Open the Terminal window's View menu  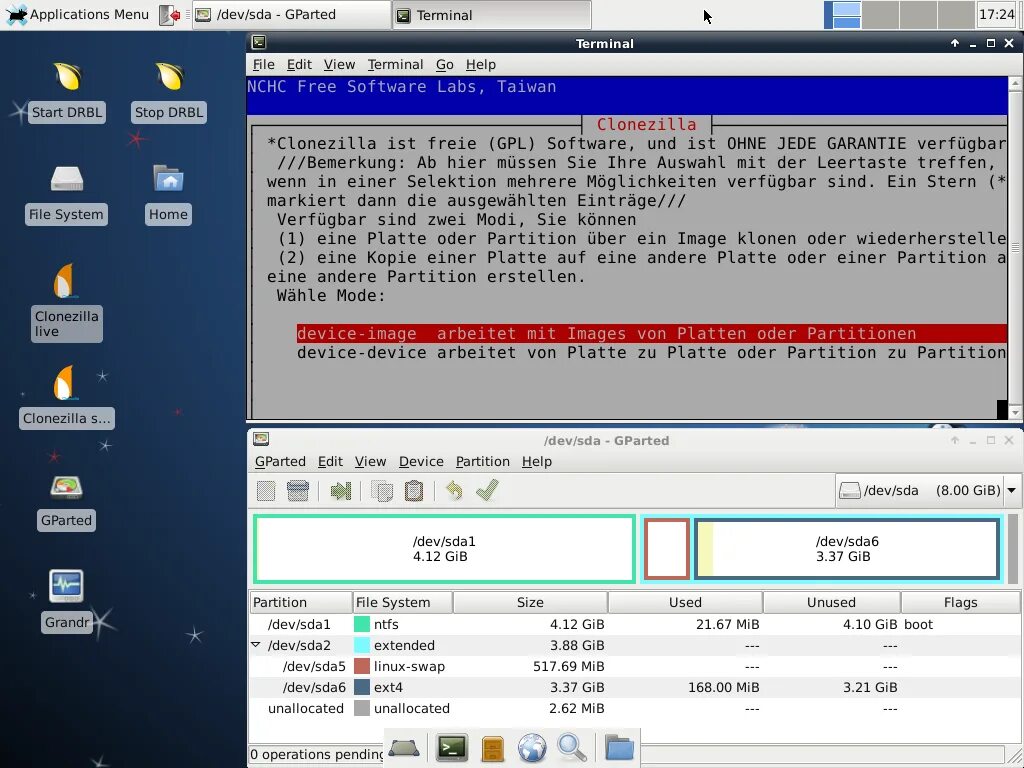tap(340, 64)
